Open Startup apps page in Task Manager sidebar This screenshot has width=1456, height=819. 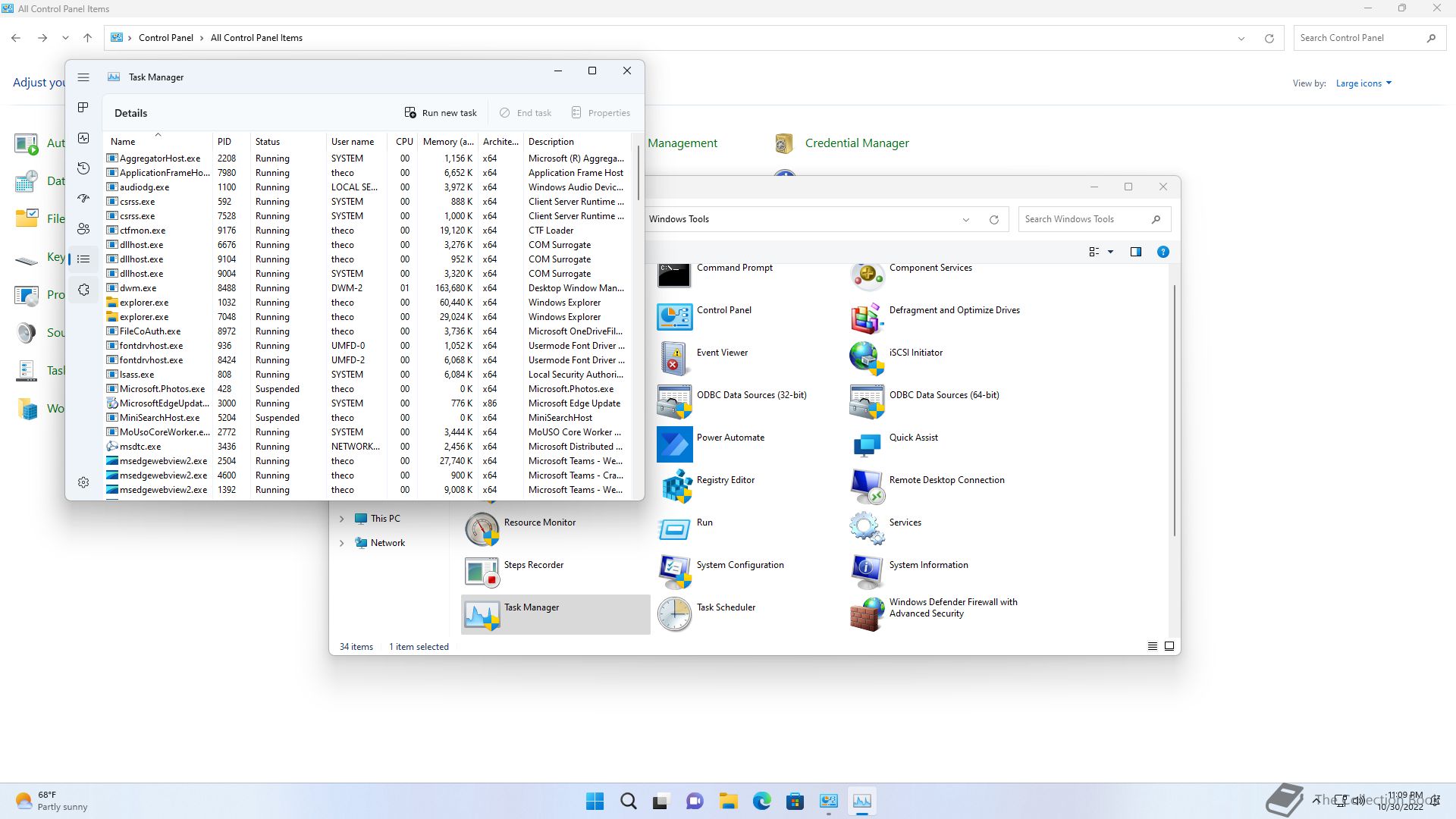click(x=83, y=199)
